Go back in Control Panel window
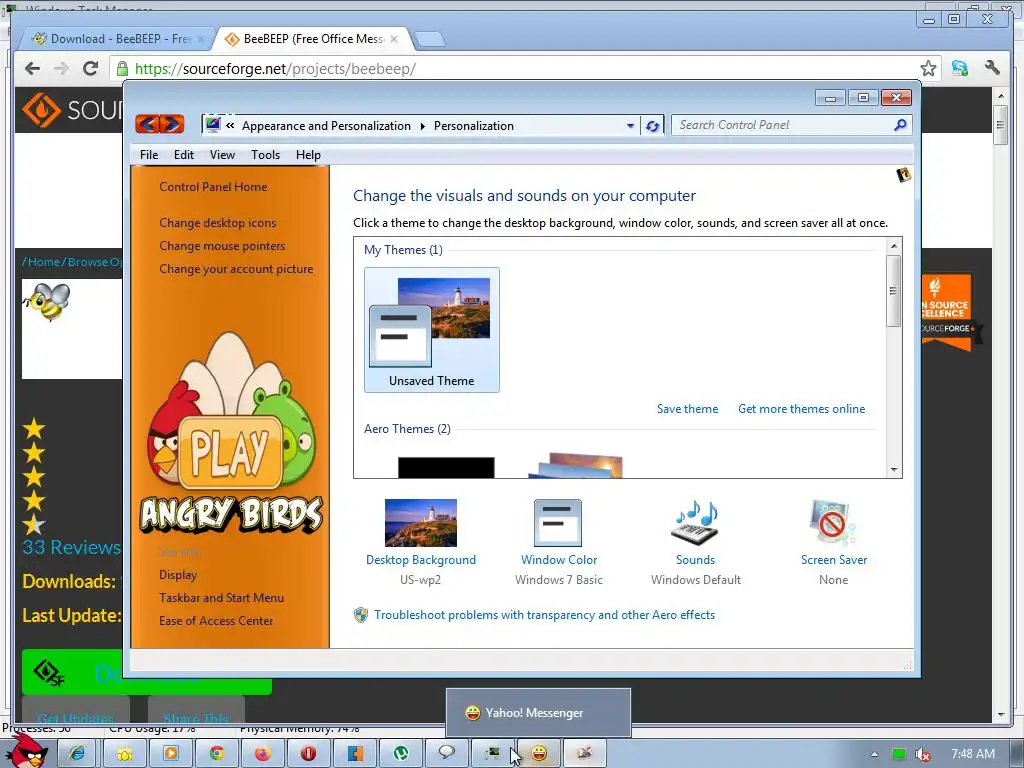The width and height of the screenshot is (1024, 768). point(148,123)
